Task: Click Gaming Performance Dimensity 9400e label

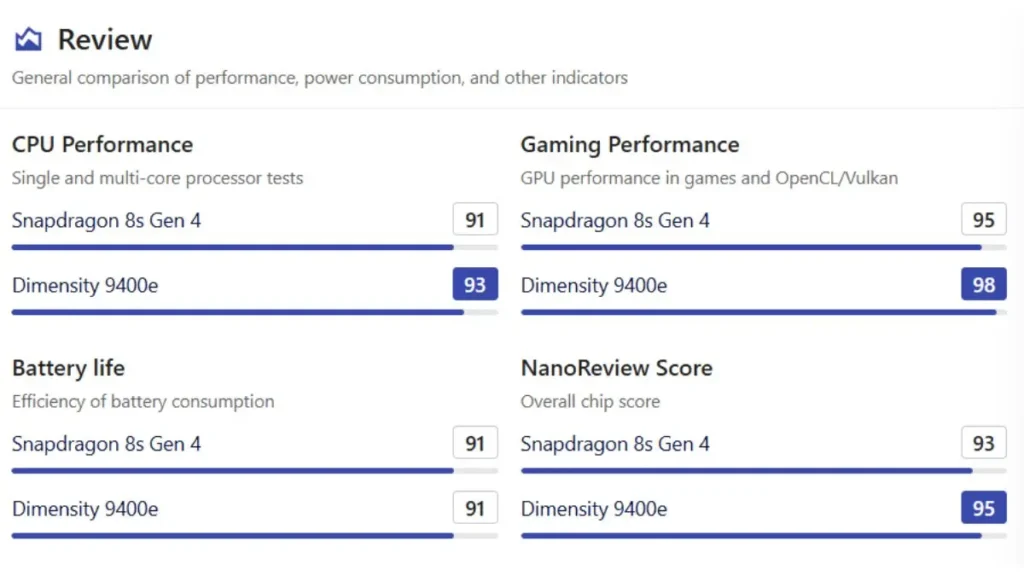Action: [x=594, y=285]
